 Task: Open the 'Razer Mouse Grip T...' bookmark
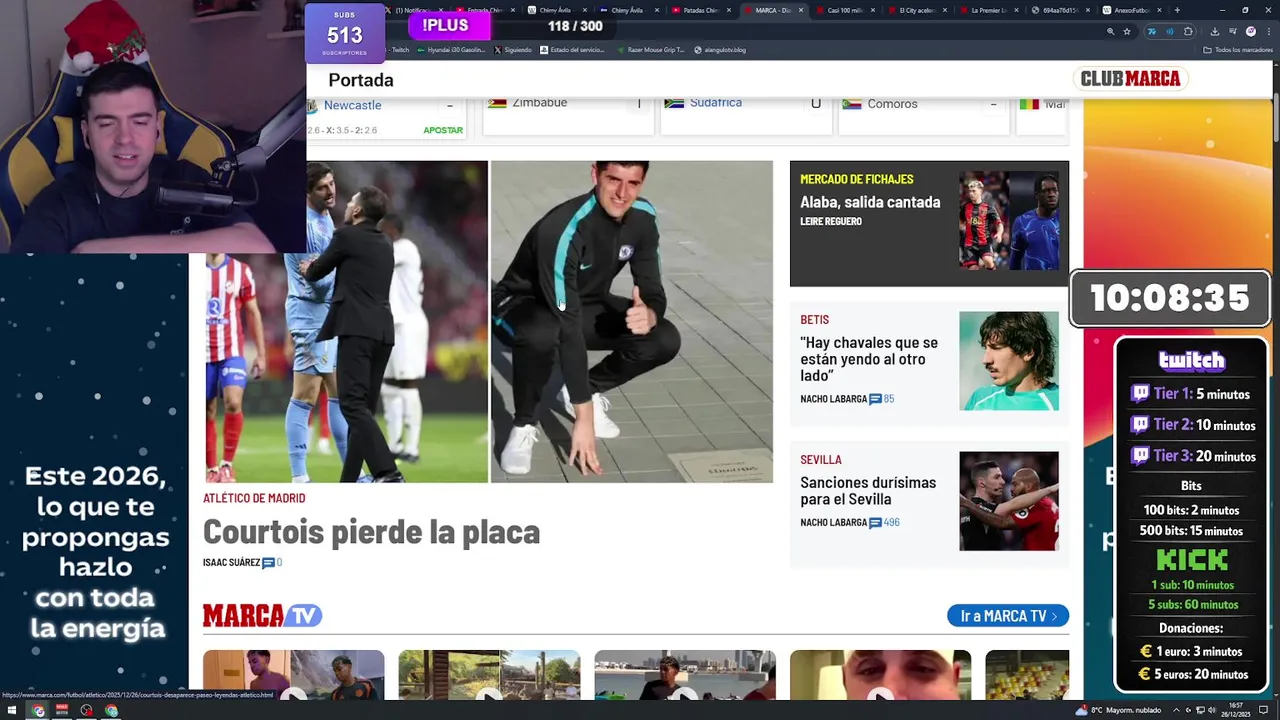[651, 50]
